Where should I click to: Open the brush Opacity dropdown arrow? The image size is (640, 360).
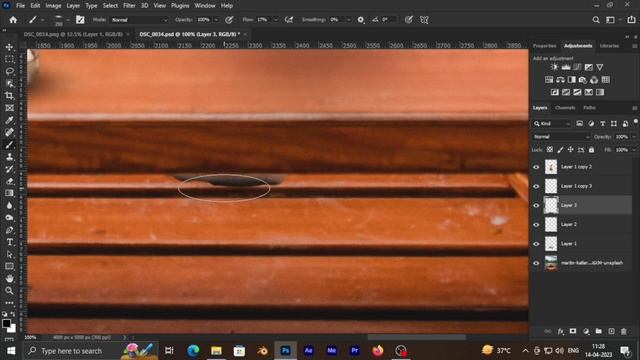click(x=216, y=20)
